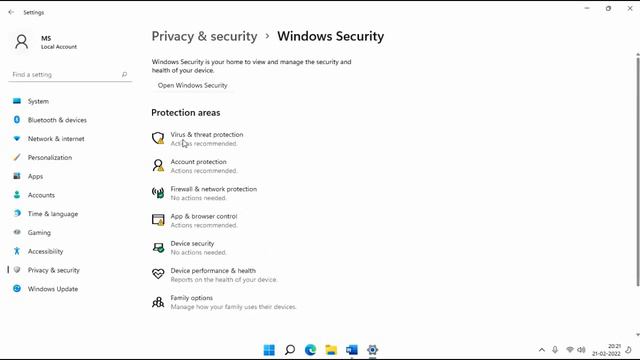Click the vertical scrollbar on the right
The width and height of the screenshot is (640, 360).
click(x=638, y=171)
